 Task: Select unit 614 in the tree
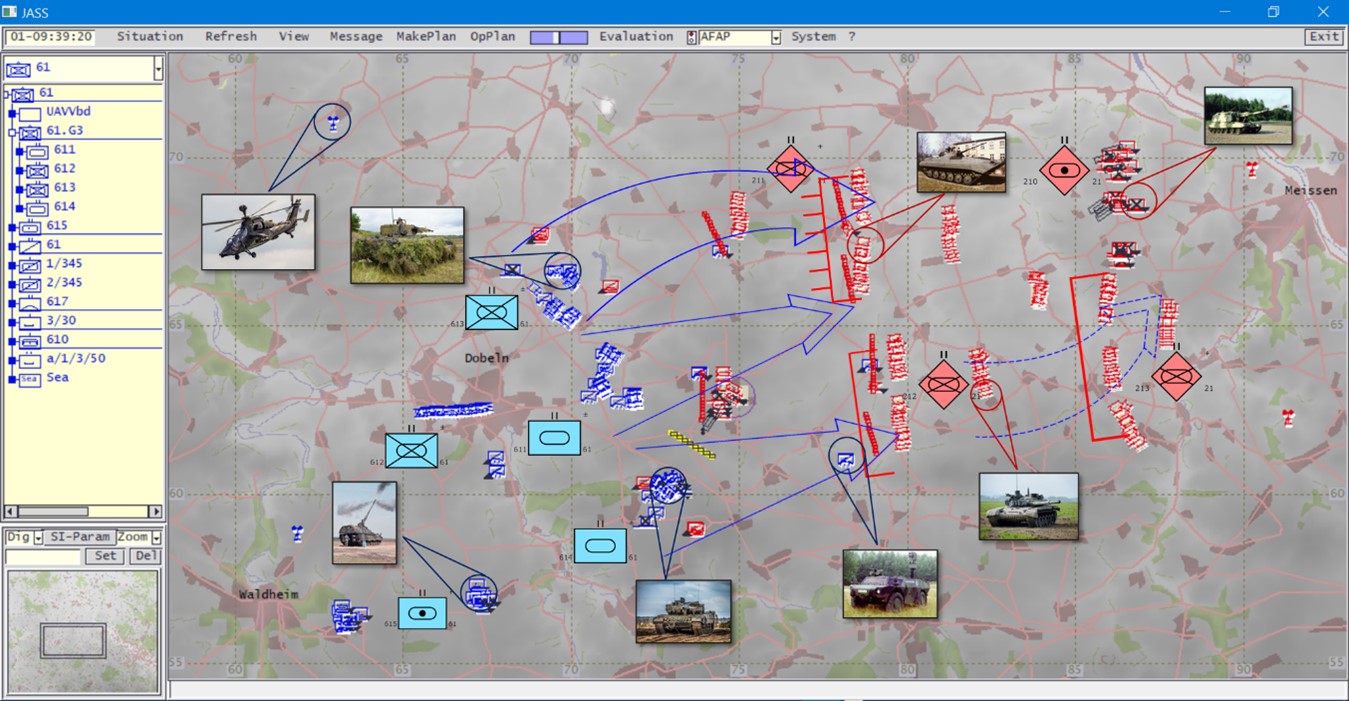[65, 206]
